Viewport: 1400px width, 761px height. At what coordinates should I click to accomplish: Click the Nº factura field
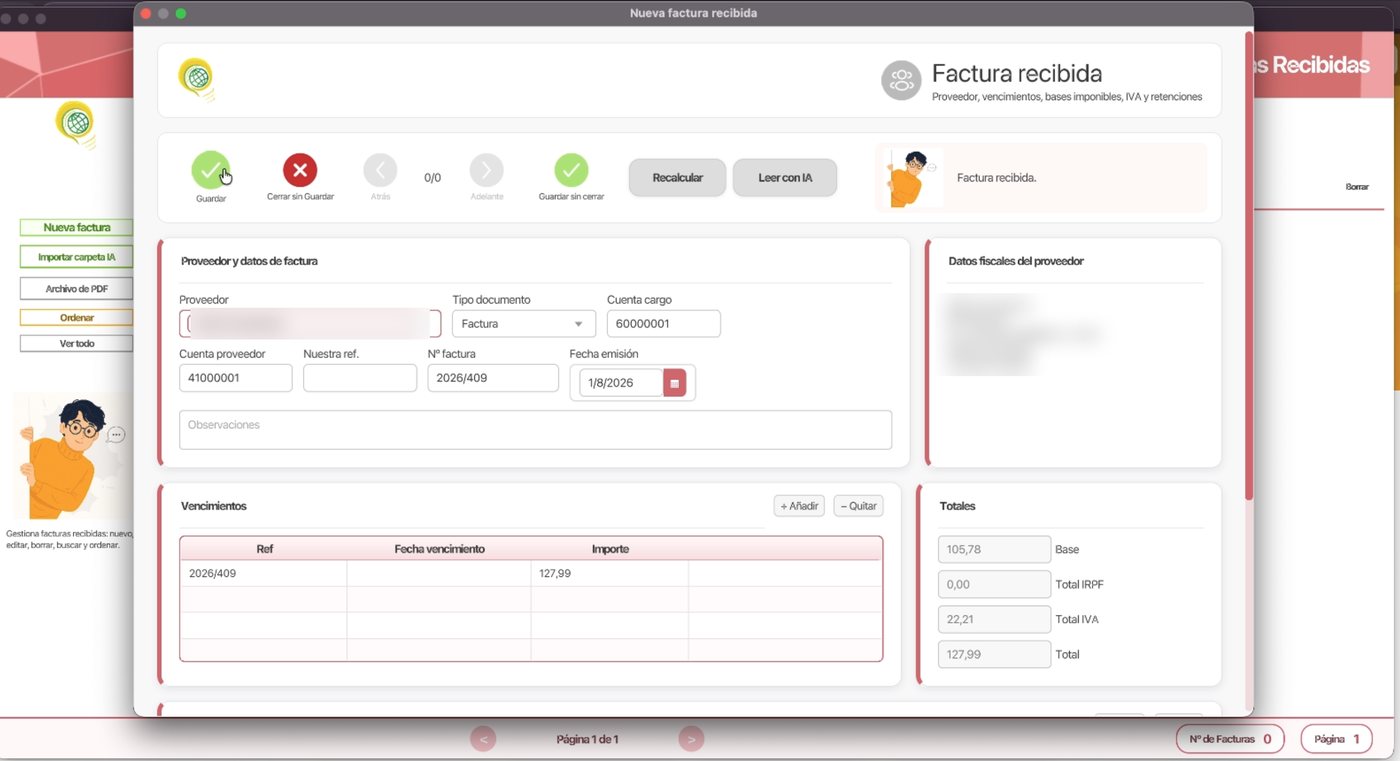[x=493, y=378]
